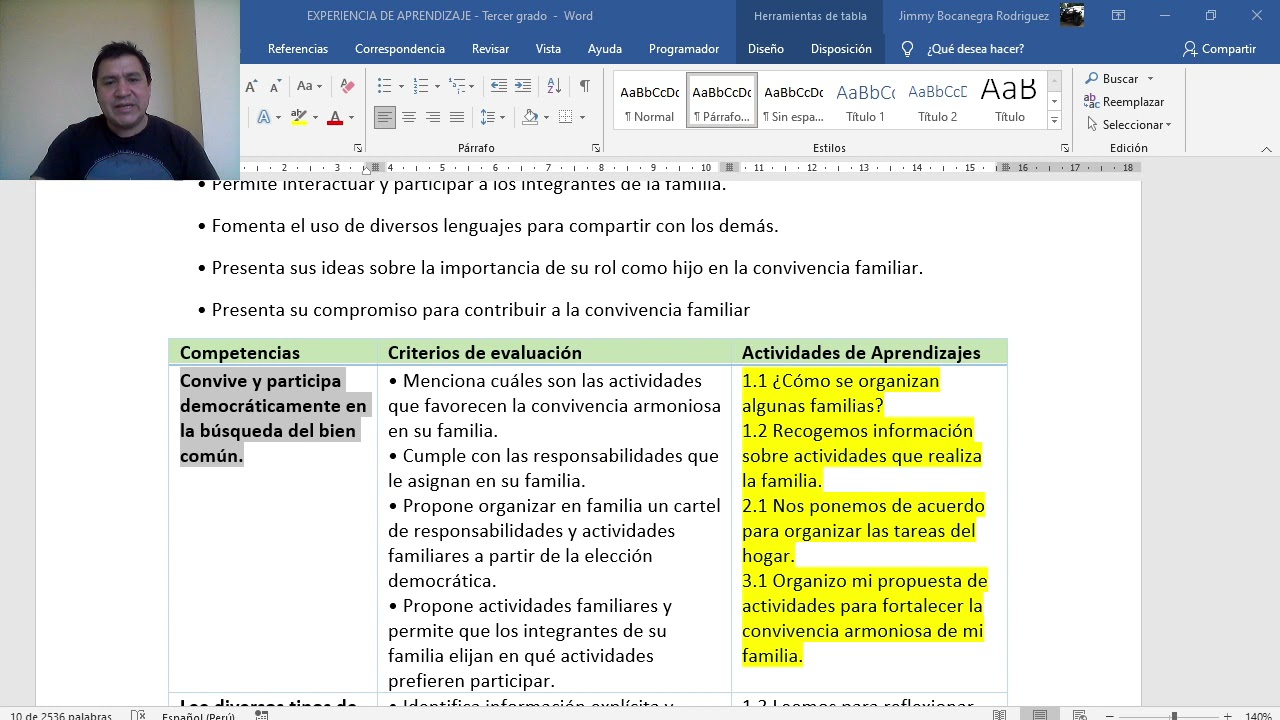
Task: Open the Estilos pane launcher
Action: (1065, 148)
